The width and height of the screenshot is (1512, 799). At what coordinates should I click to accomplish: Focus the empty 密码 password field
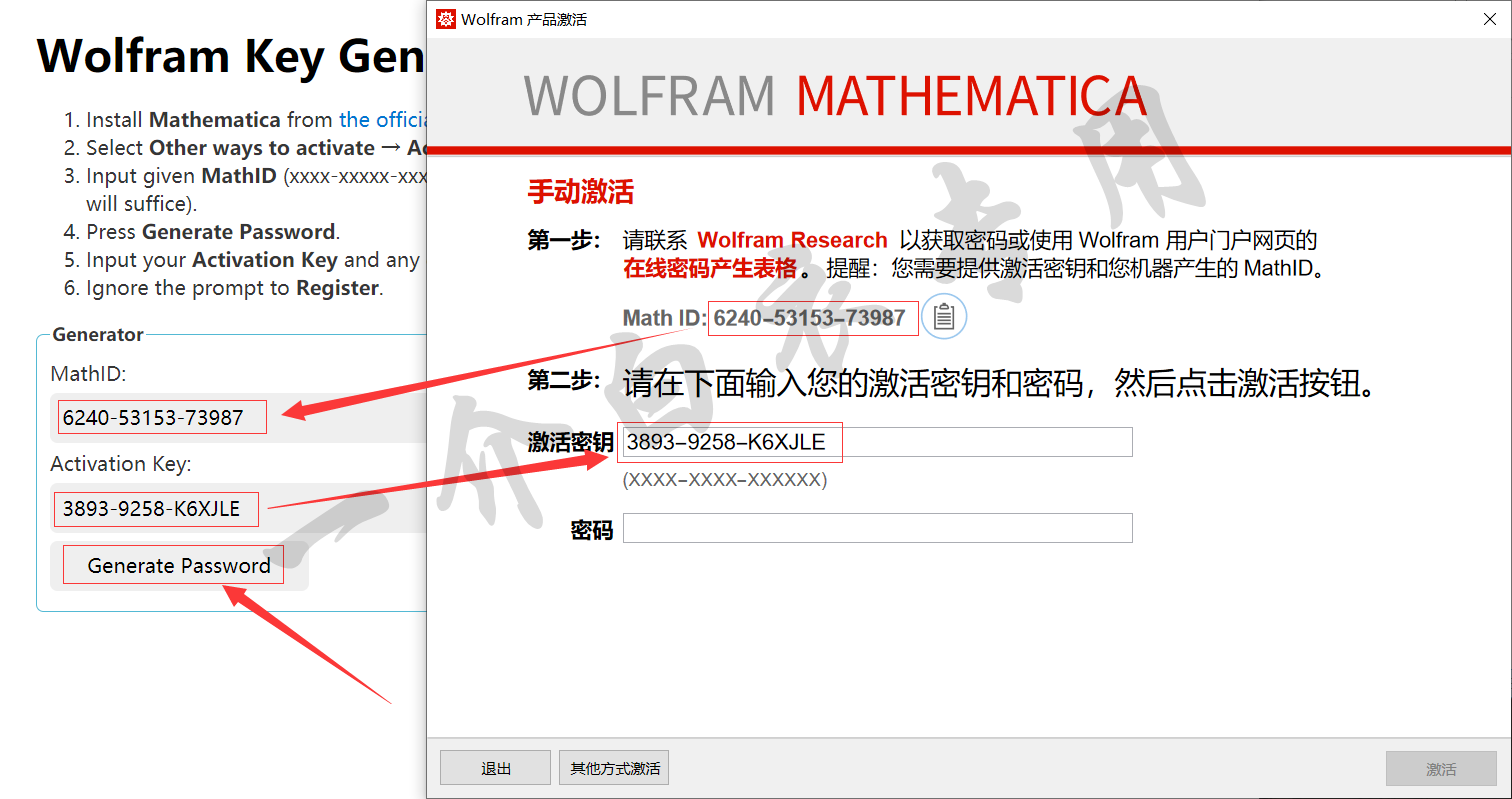click(x=877, y=528)
